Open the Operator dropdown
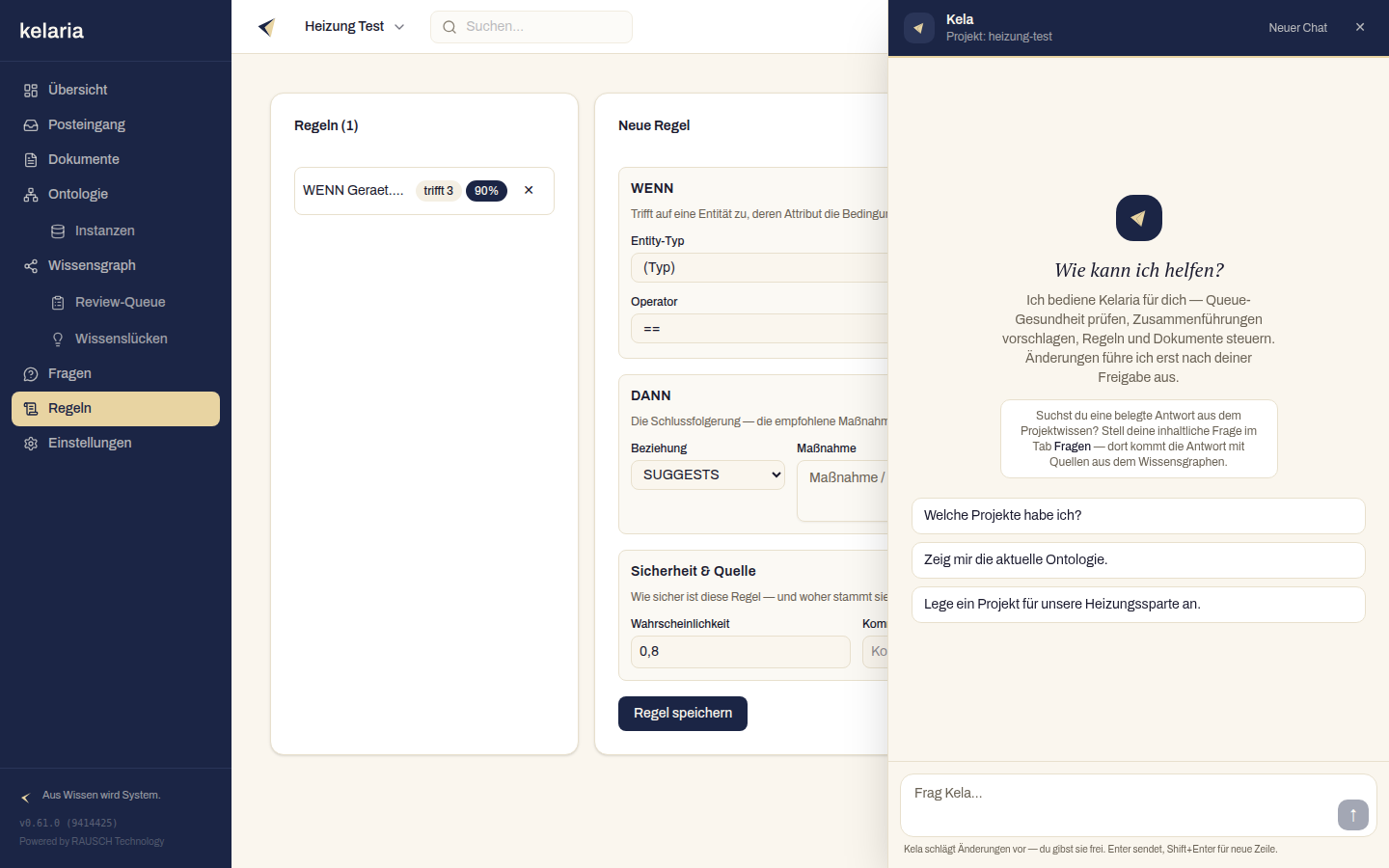Image resolution: width=1389 pixels, height=868 pixels. [x=759, y=328]
